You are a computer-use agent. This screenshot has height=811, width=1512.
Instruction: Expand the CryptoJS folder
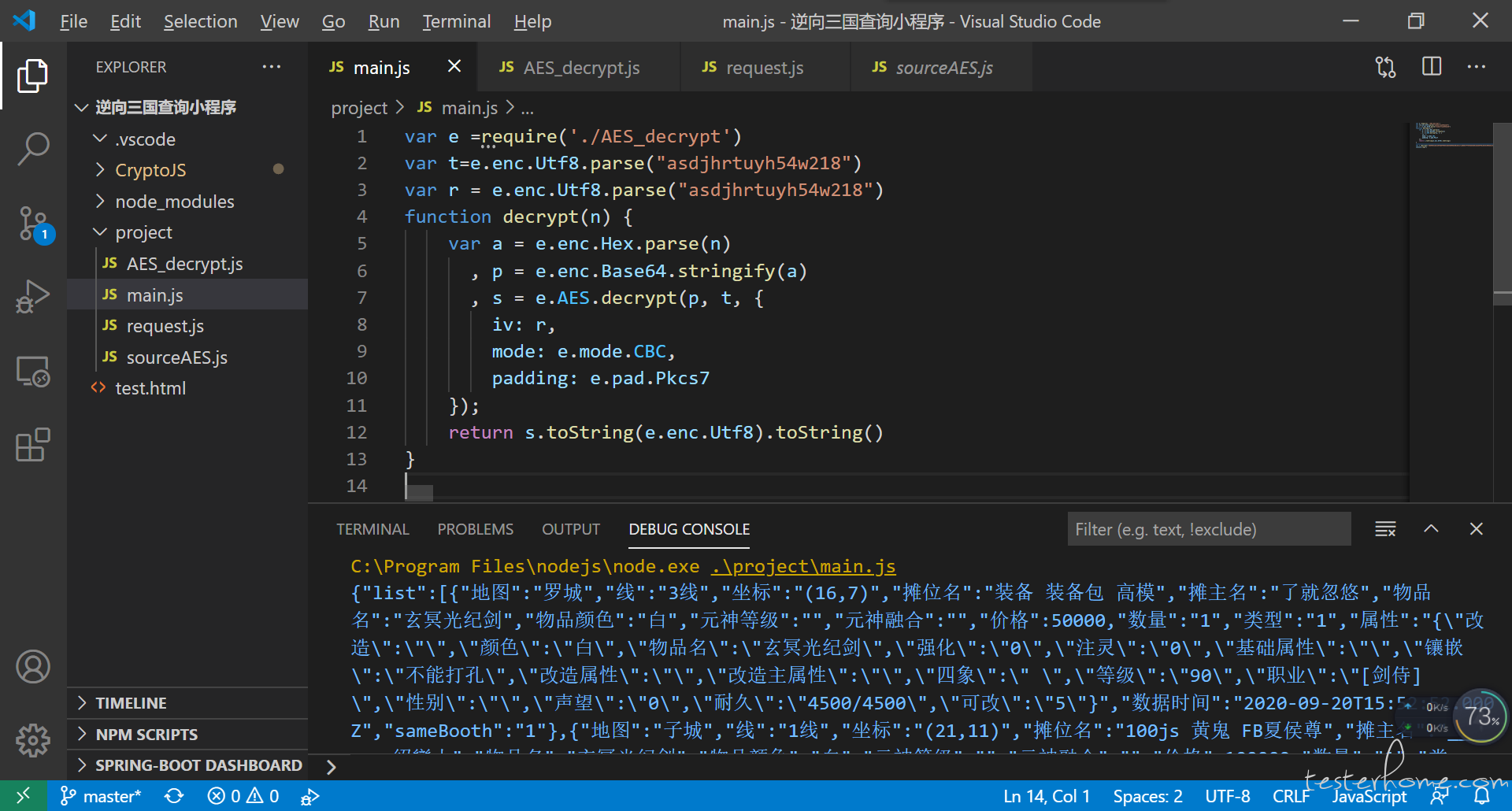(x=100, y=169)
